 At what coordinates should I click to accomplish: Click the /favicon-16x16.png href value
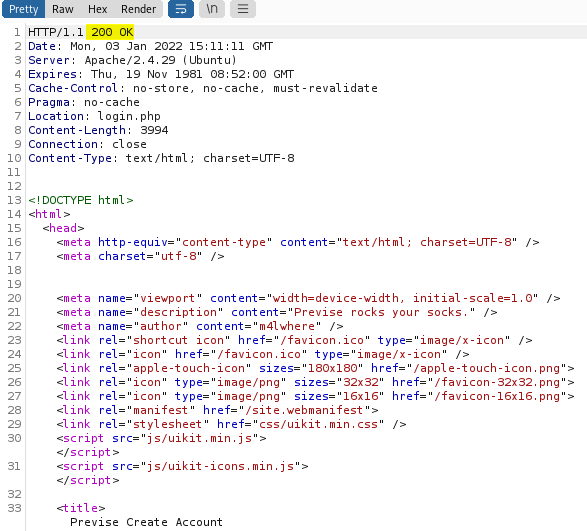pos(498,397)
